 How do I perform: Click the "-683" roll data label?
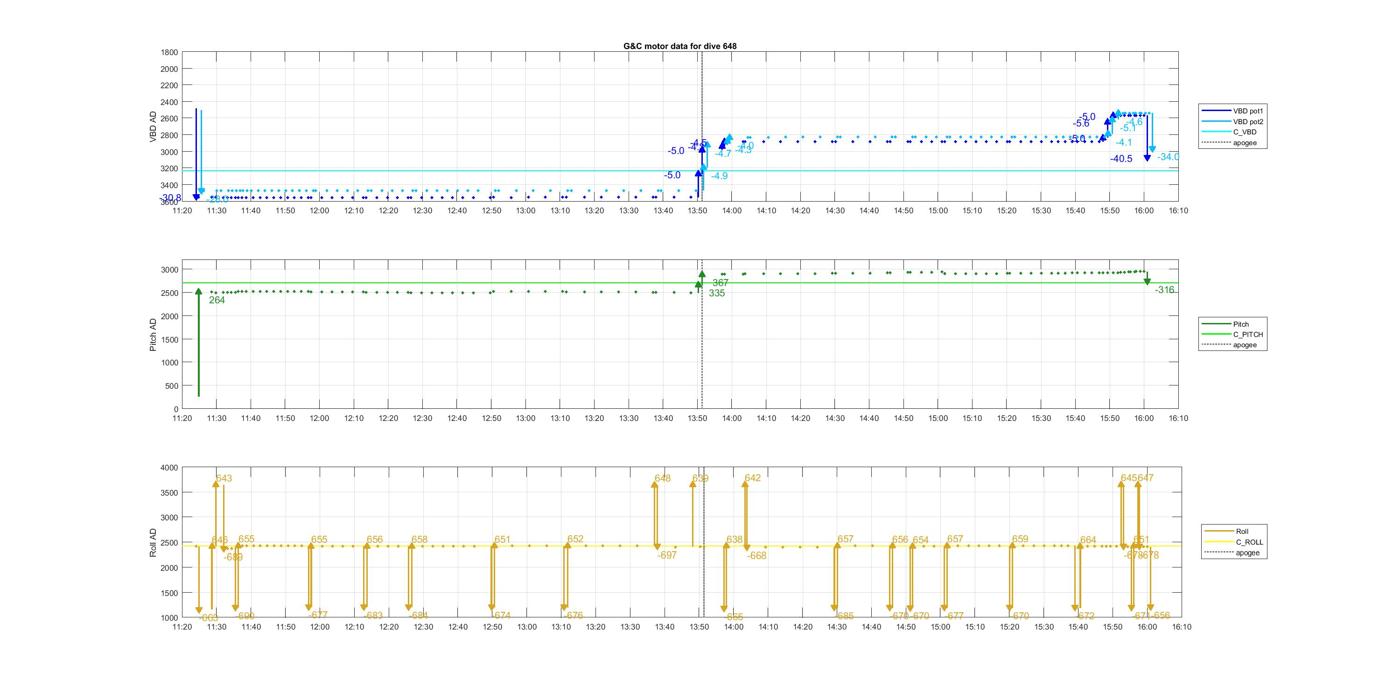coord(373,615)
